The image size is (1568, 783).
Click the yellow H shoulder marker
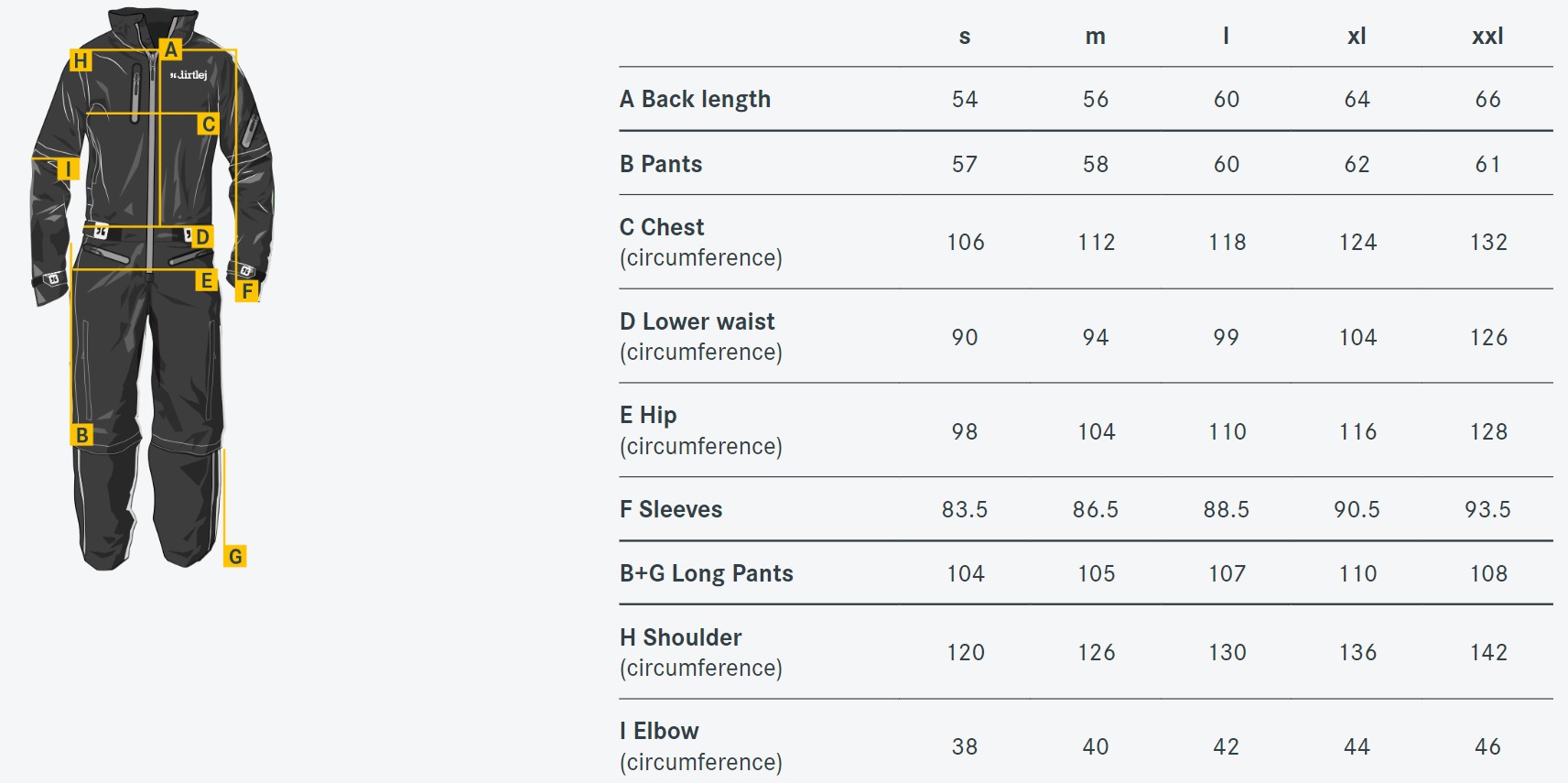[x=81, y=60]
